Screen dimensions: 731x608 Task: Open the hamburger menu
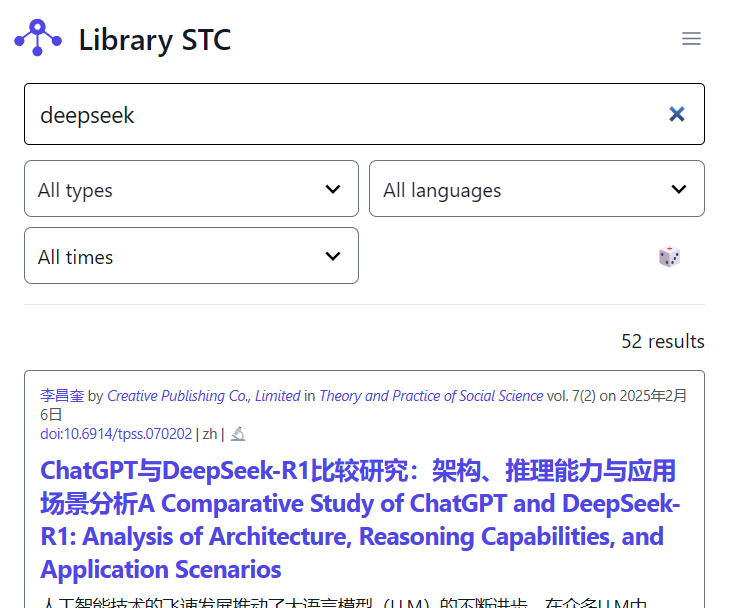(691, 39)
